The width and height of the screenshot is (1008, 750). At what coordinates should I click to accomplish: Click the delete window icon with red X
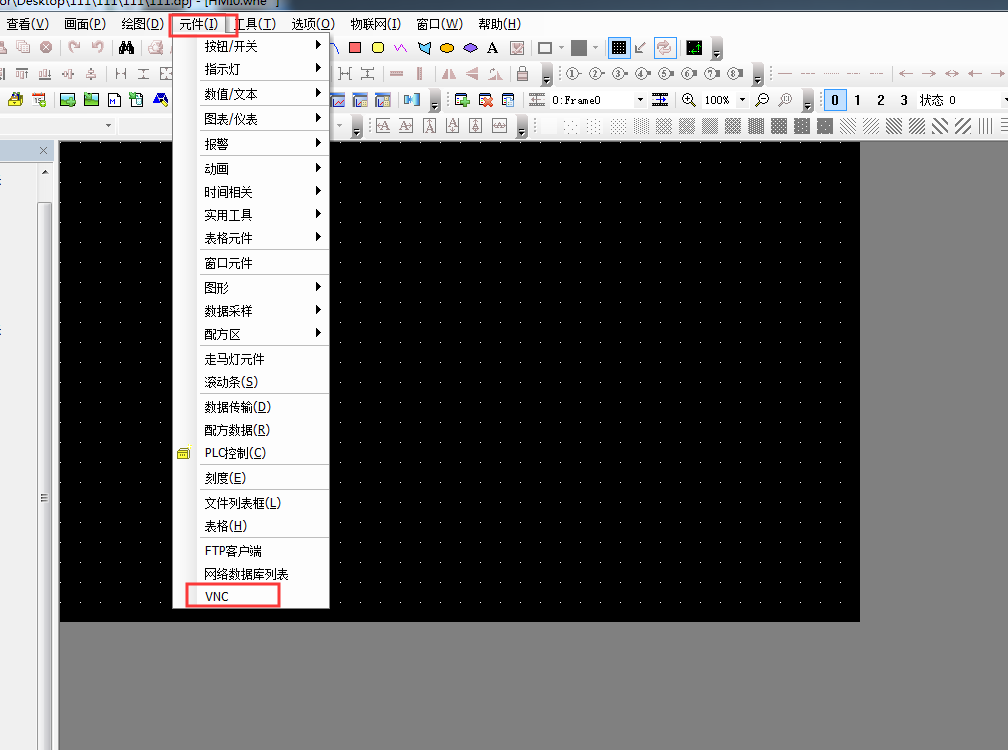tap(486, 100)
